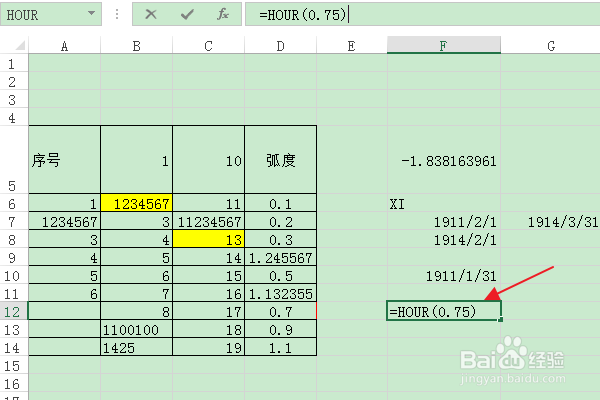Open the Name Box dropdown arrow
Image resolution: width=600 pixels, height=400 pixels.
pyautogui.click(x=91, y=13)
